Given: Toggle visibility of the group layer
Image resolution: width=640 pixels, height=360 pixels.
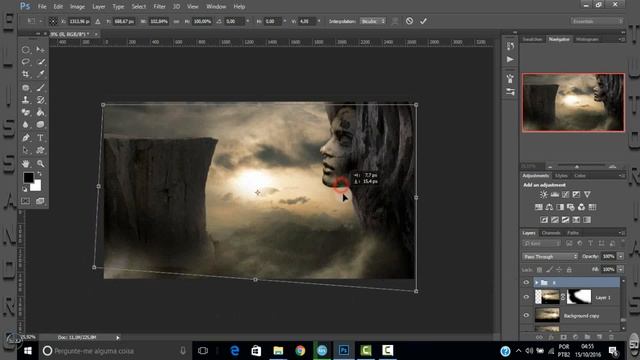Looking at the screenshot, I should pos(526,282).
